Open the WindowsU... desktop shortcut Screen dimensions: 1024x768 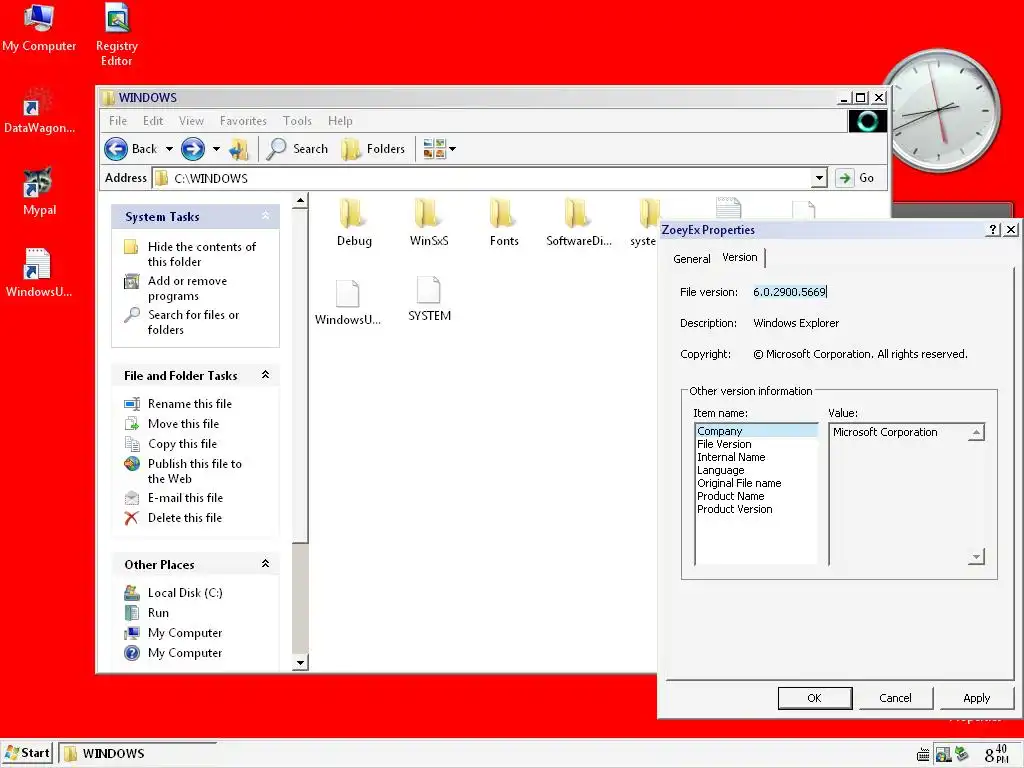pos(39,273)
